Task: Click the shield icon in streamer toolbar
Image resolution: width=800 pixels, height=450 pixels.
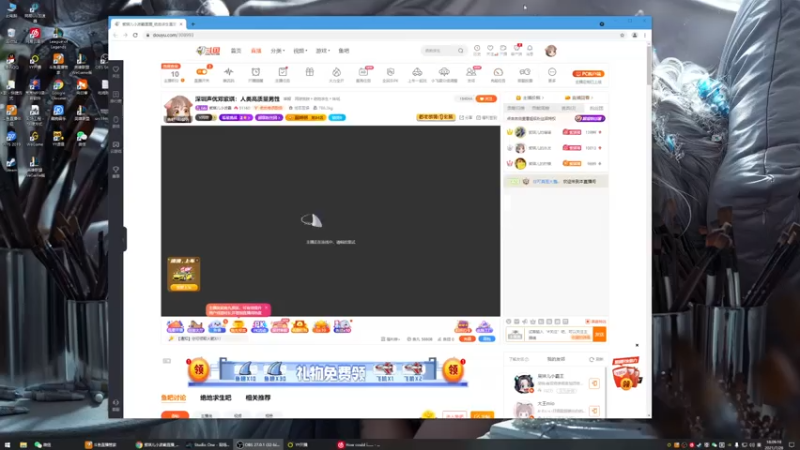Action: [390, 72]
